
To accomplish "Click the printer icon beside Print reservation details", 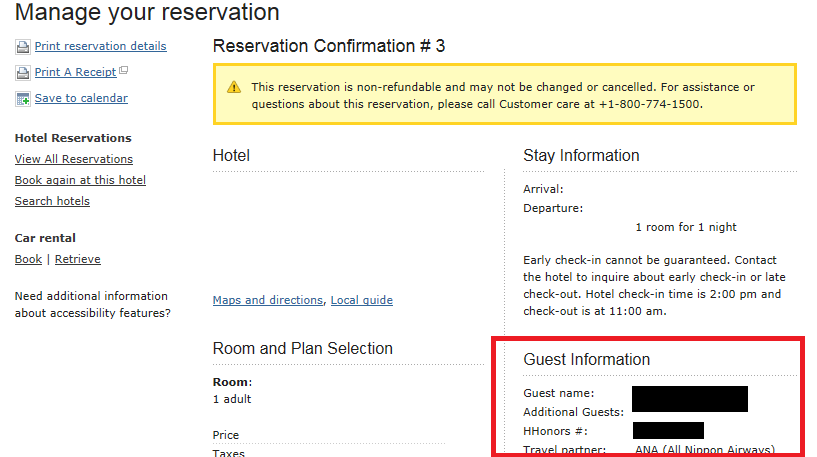I will [23, 47].
